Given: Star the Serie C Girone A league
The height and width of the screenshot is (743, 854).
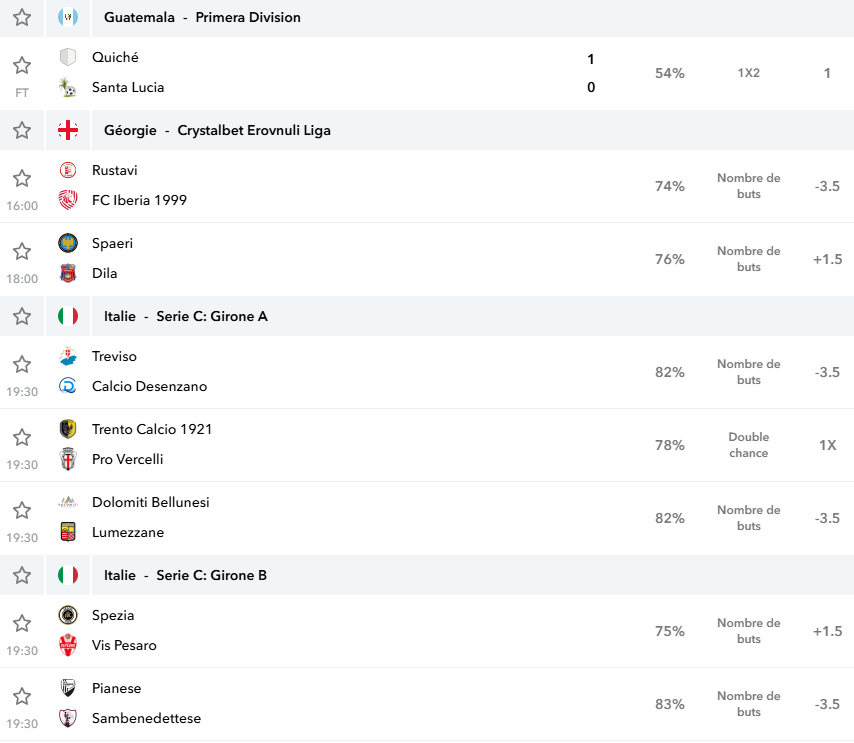Looking at the screenshot, I should (x=22, y=316).
